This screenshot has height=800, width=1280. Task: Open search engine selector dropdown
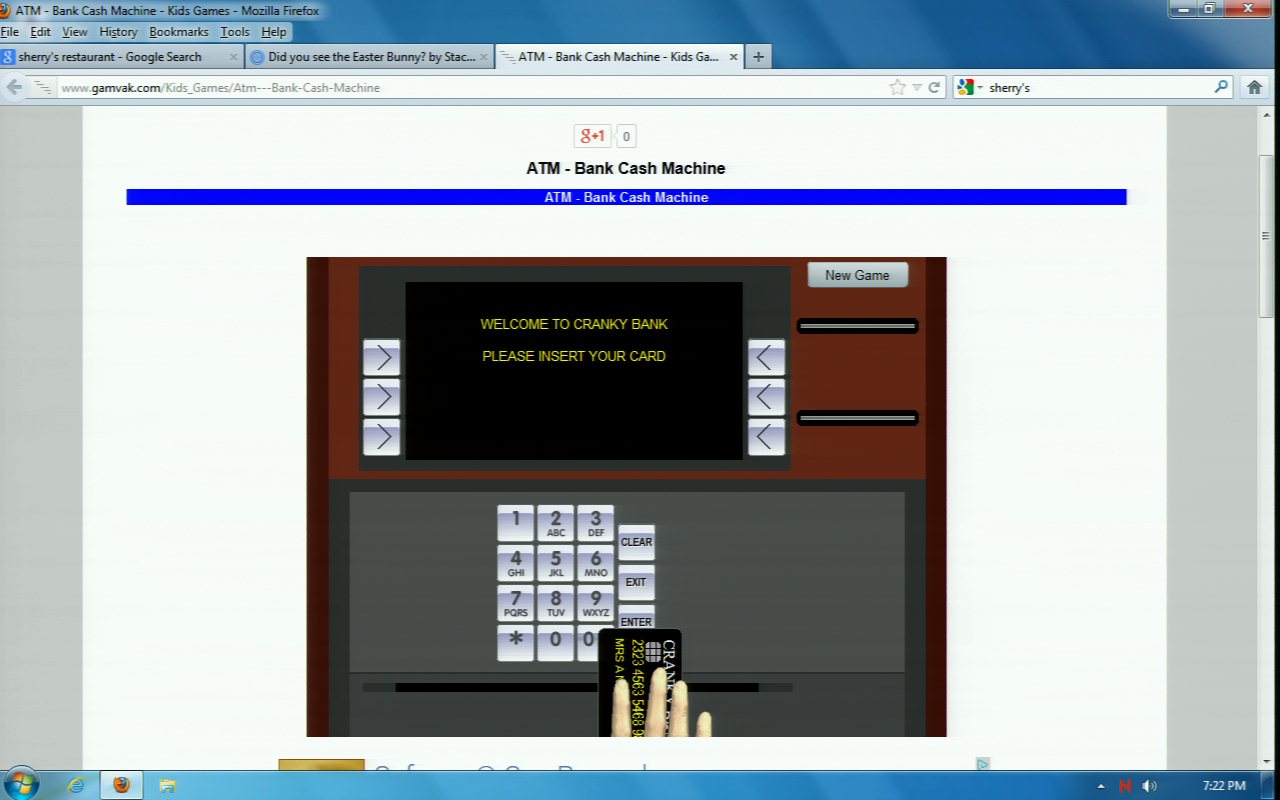tap(970, 87)
